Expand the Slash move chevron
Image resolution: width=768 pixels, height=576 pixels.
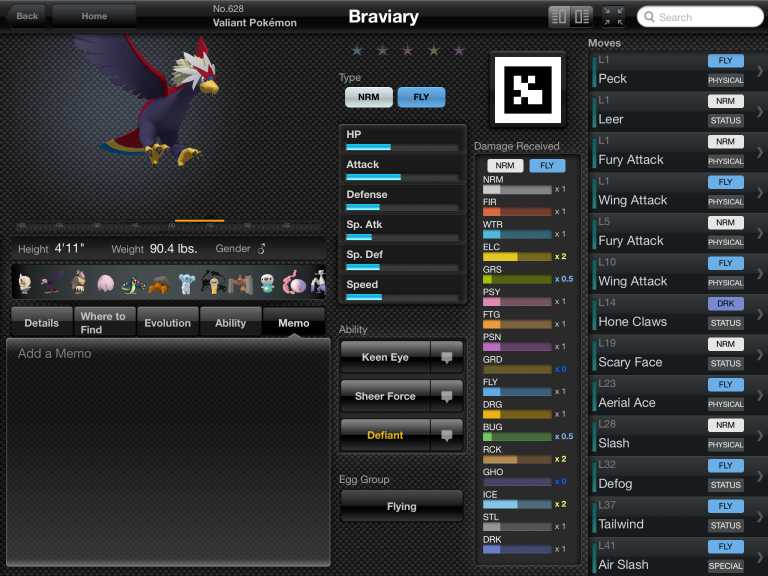click(x=760, y=435)
